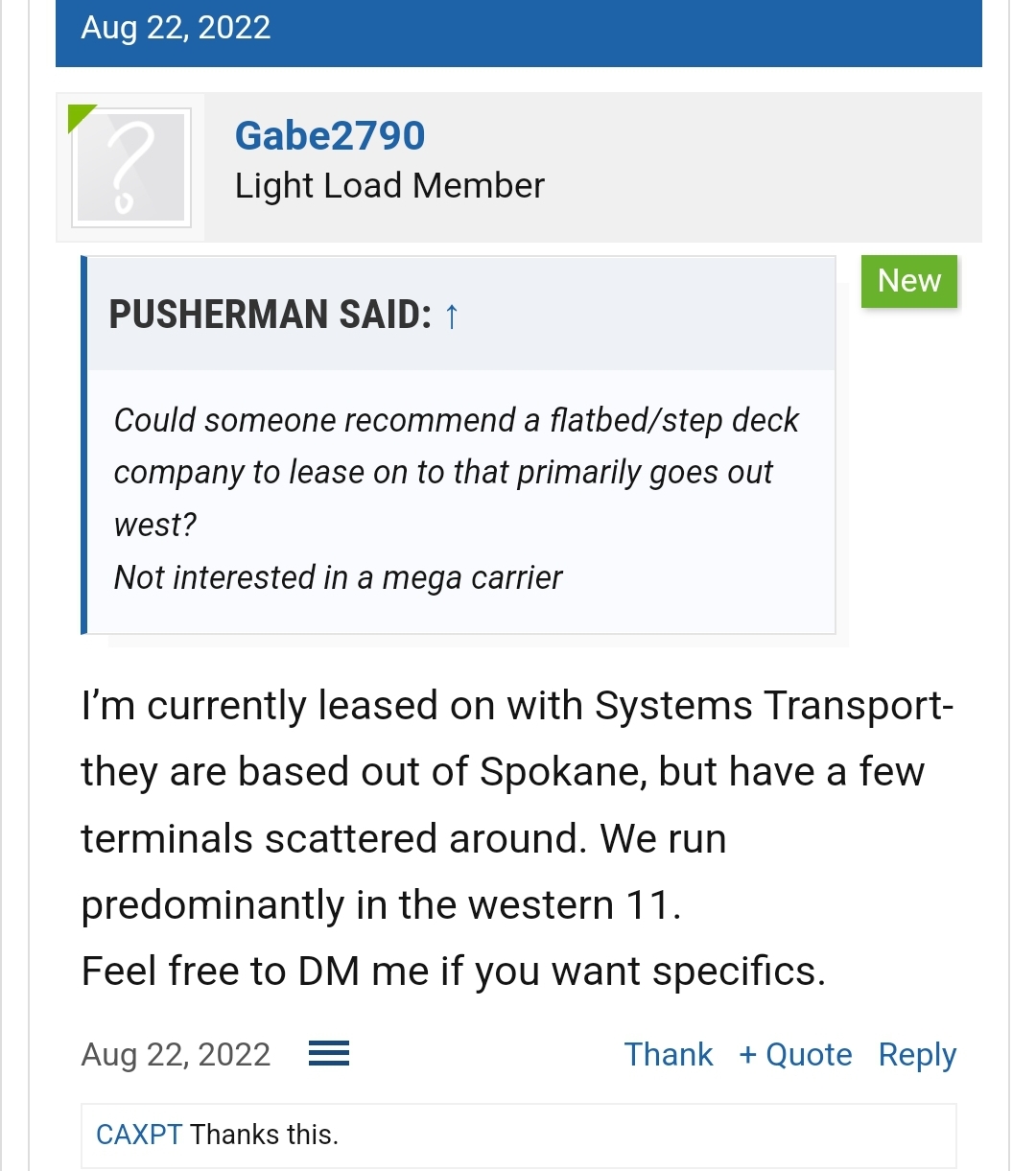The image size is (1036, 1171).
Task: Open the three-line post menu icon
Action: point(328,1054)
